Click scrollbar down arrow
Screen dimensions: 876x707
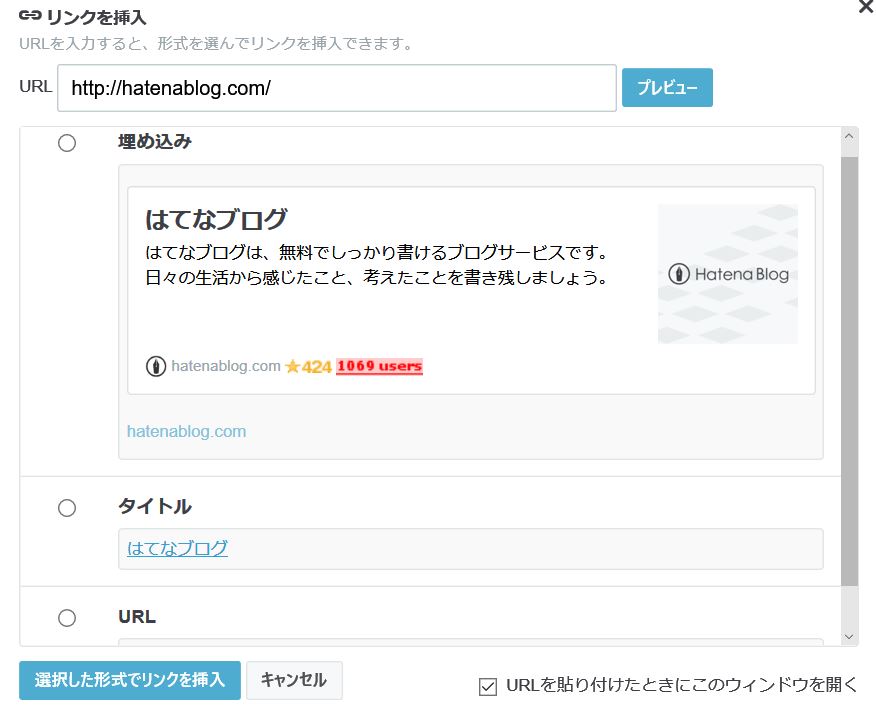[x=849, y=637]
